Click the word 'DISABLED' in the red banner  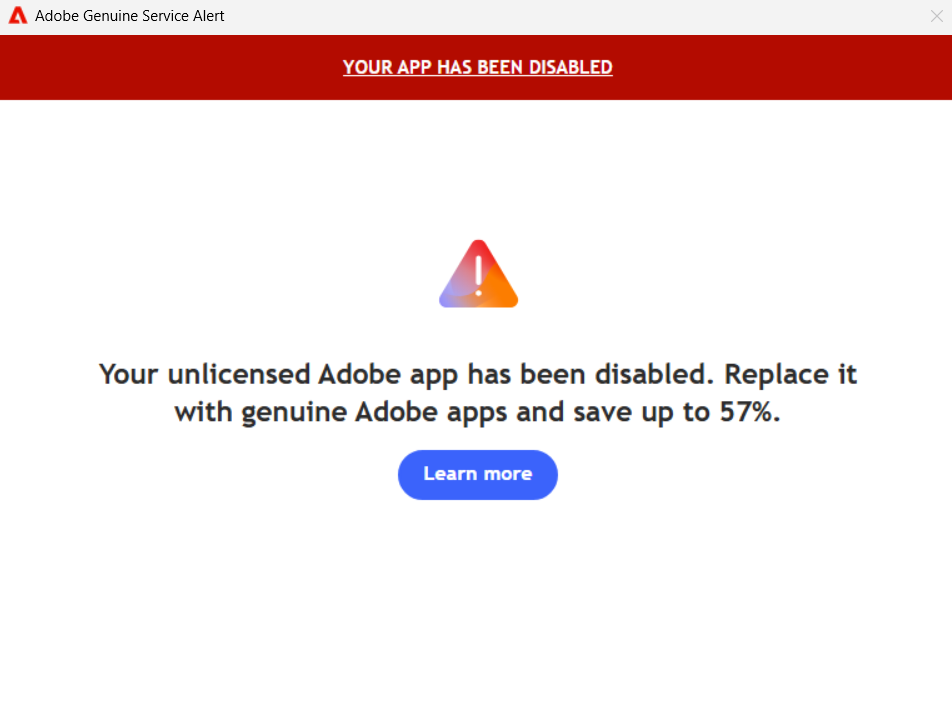point(570,67)
